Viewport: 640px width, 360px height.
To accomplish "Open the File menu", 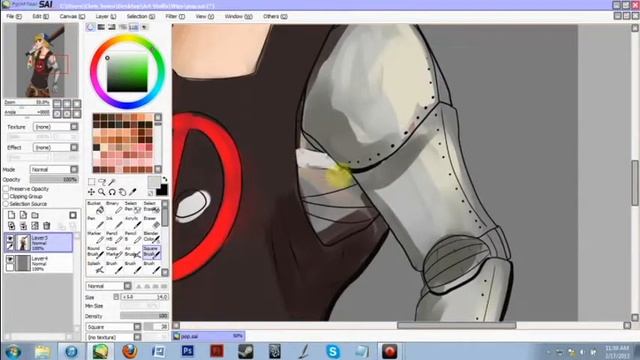I will [14, 16].
